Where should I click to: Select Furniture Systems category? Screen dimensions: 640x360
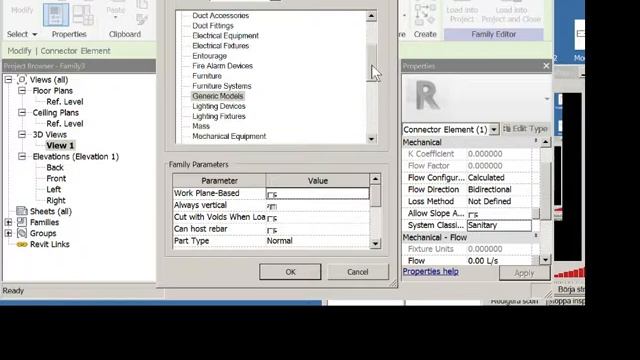[x=222, y=86]
